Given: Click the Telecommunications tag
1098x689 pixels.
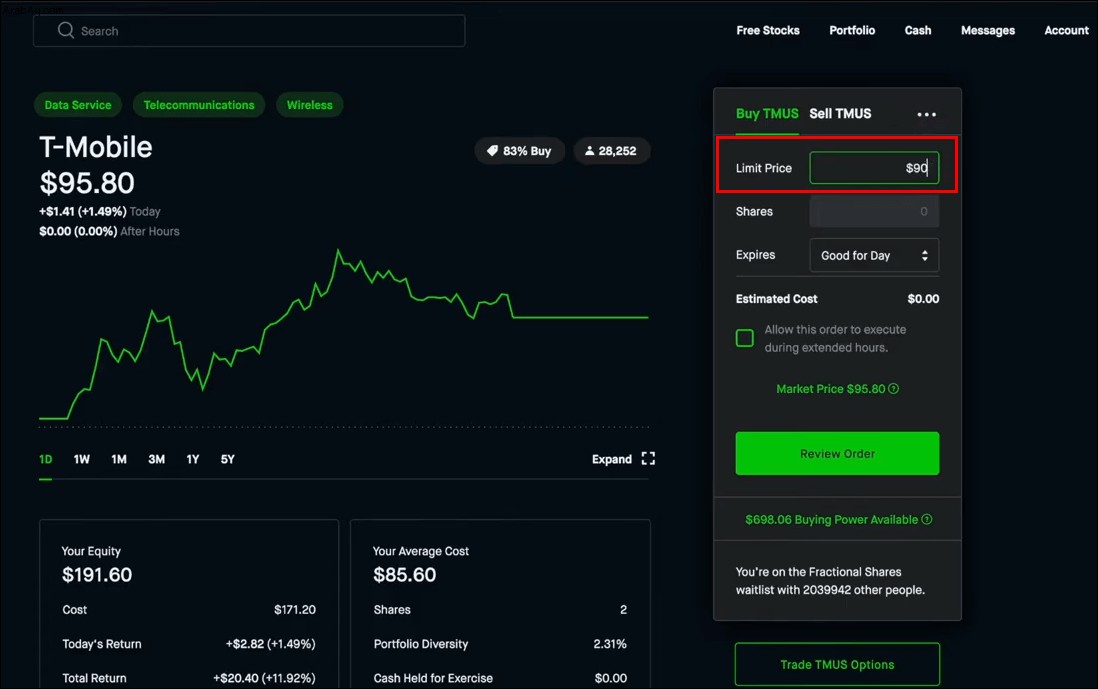Looking at the screenshot, I should [199, 105].
